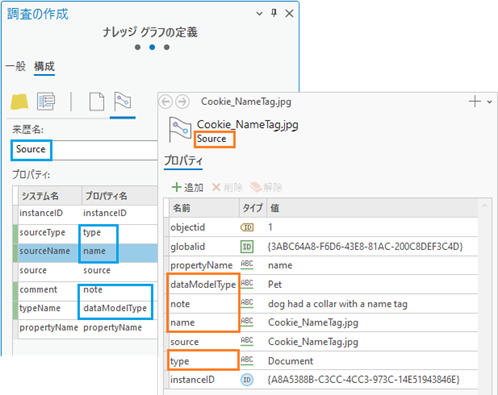Viewport: 498px width, 395px height.
Task: Click the globalid green ID type icon
Action: tap(247, 247)
